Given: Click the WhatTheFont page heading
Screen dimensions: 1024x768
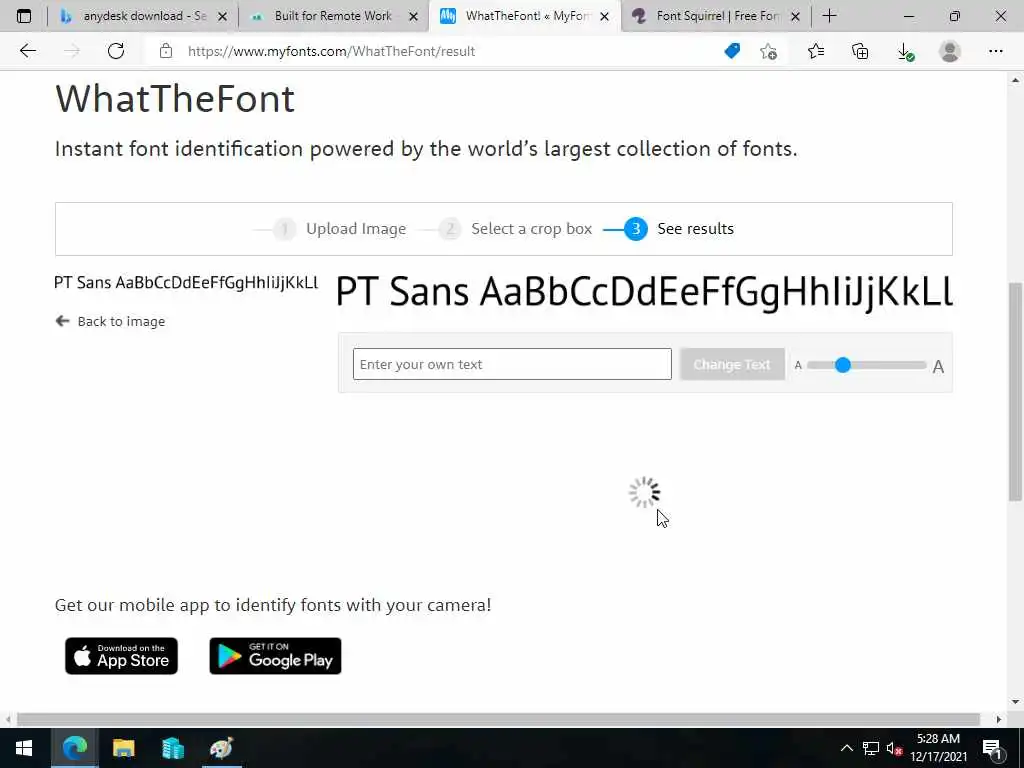Looking at the screenshot, I should click(175, 99).
